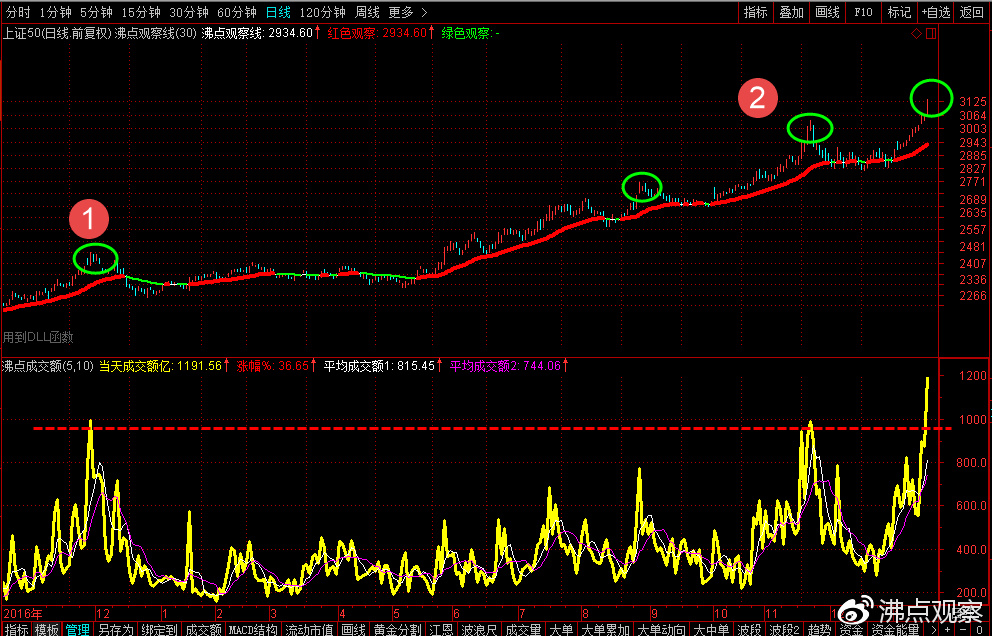Select the 波浪尺 tool tab
Viewport: 992px width, 636px height.
(479, 630)
